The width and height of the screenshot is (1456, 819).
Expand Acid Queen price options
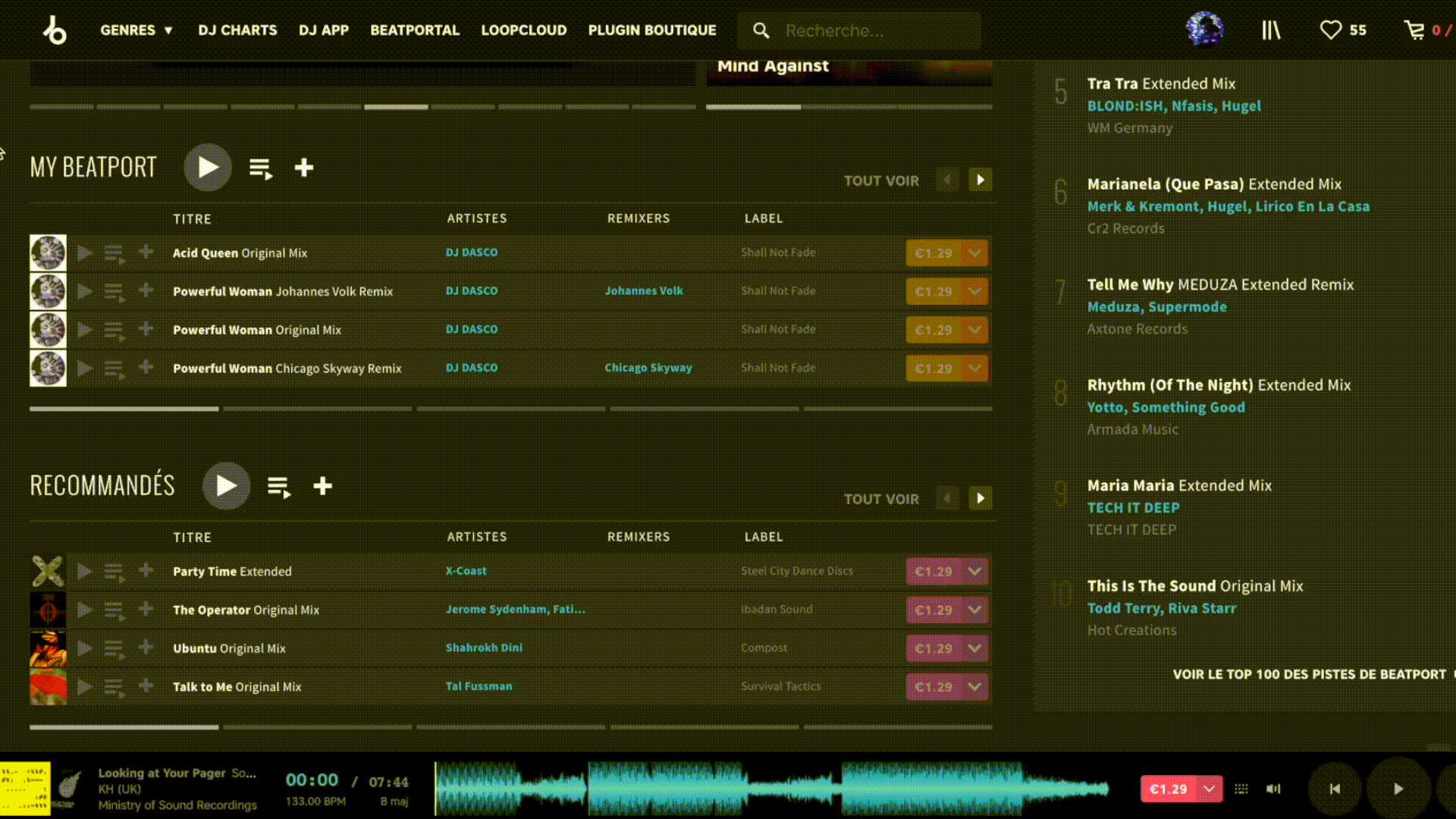click(974, 253)
